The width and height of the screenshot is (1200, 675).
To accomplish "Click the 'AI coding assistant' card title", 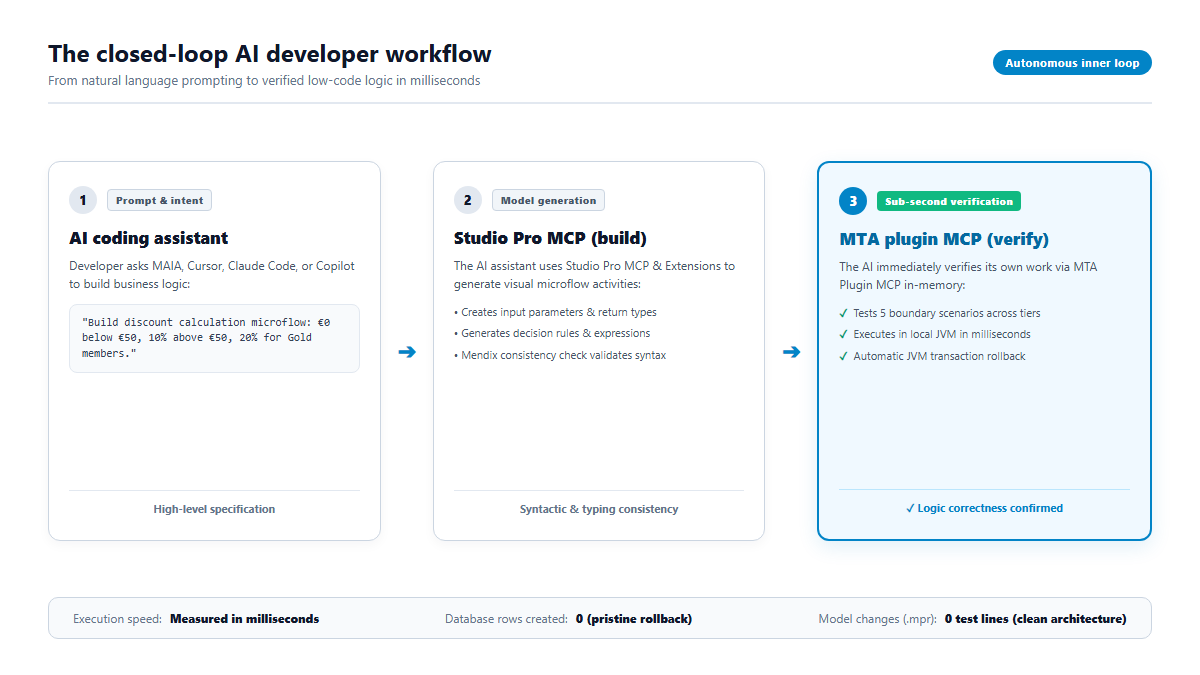I will coord(149,238).
